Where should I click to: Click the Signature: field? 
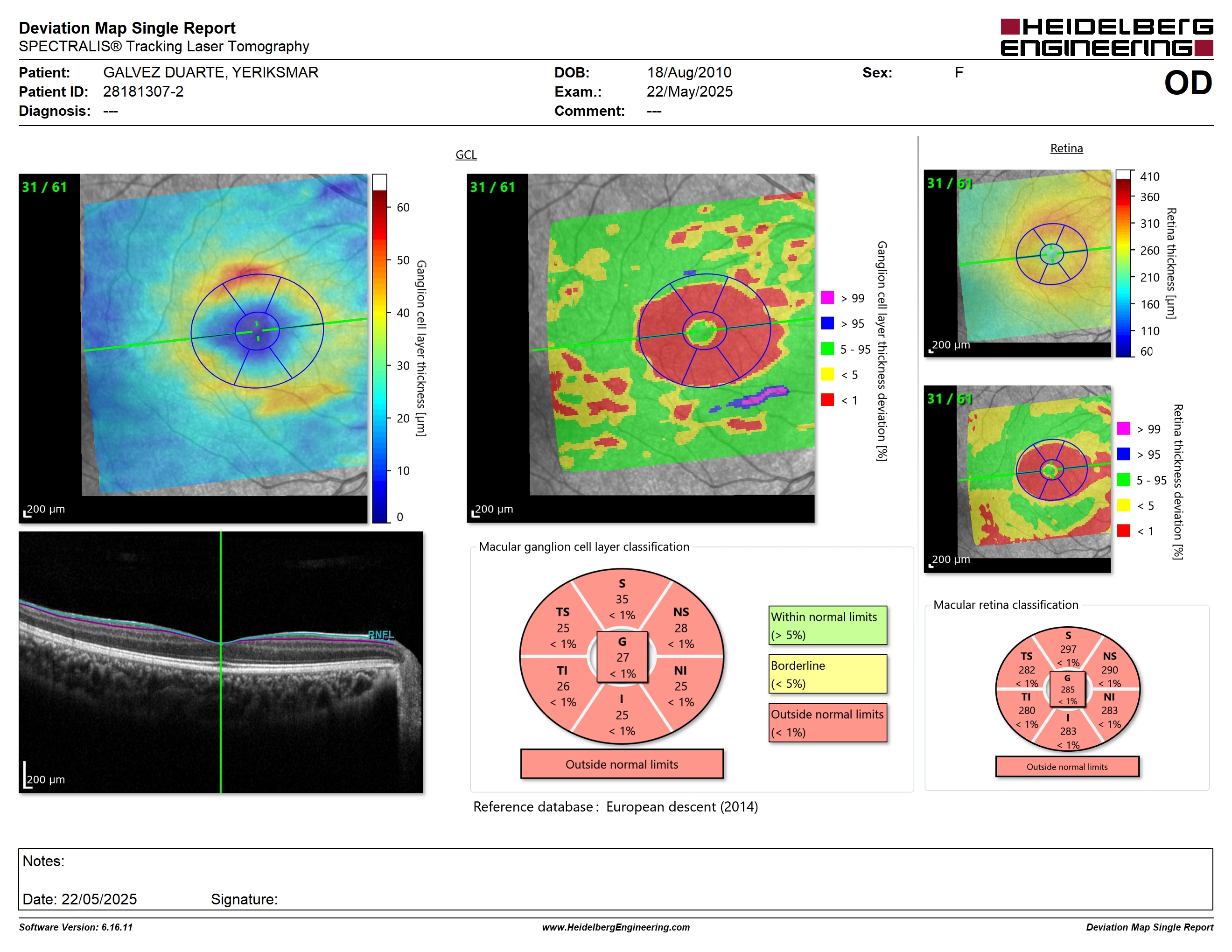[x=244, y=899]
